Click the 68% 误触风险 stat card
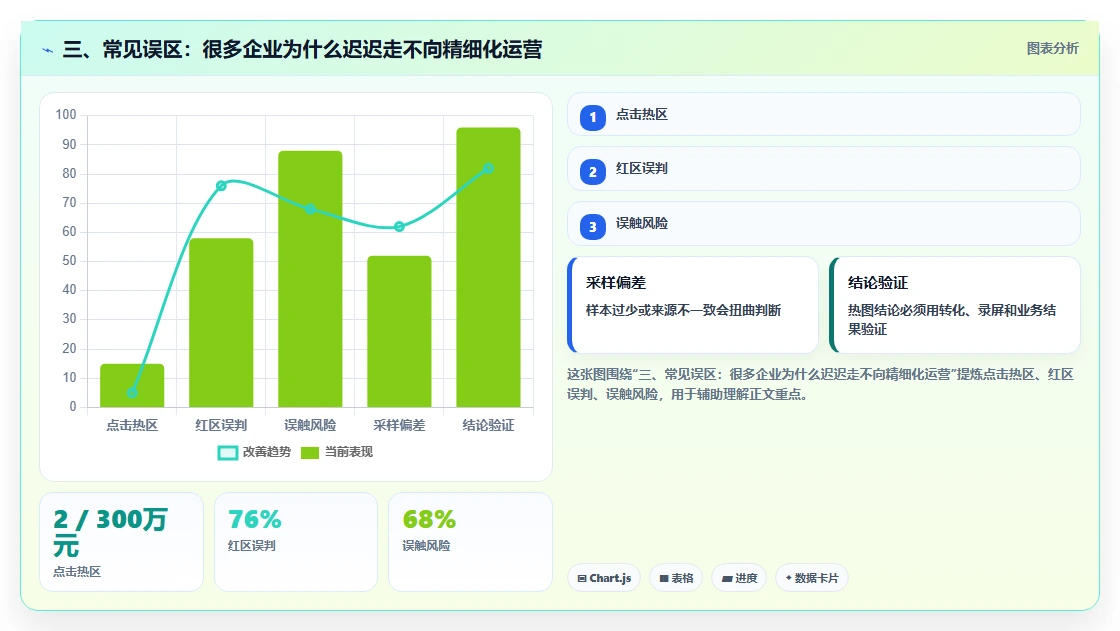This screenshot has width=1120, height=631. click(470, 542)
